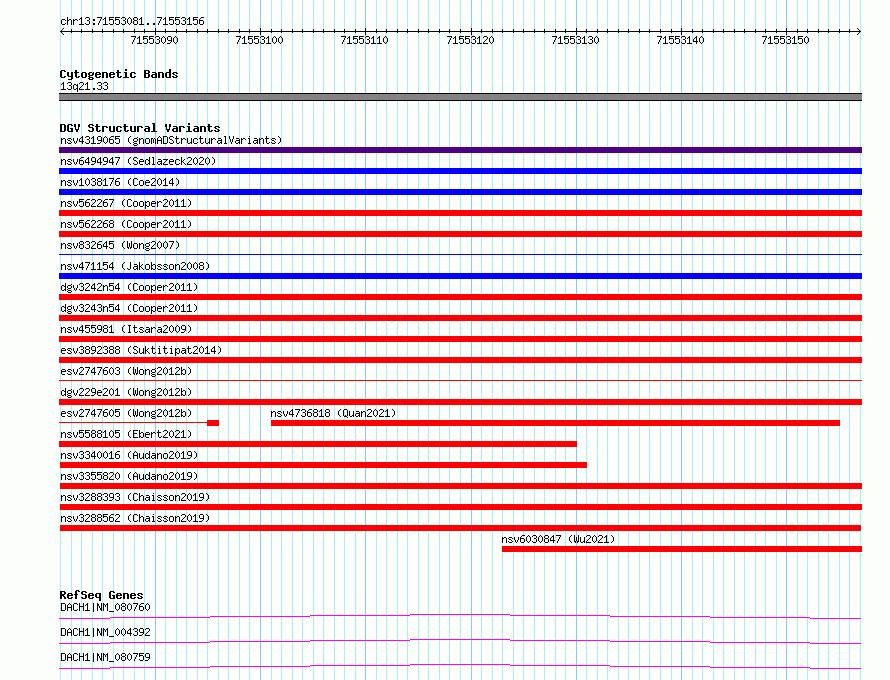The width and height of the screenshot is (890, 680).
Task: Open nsv6030847 (Wu2021) label
Action: point(559,539)
